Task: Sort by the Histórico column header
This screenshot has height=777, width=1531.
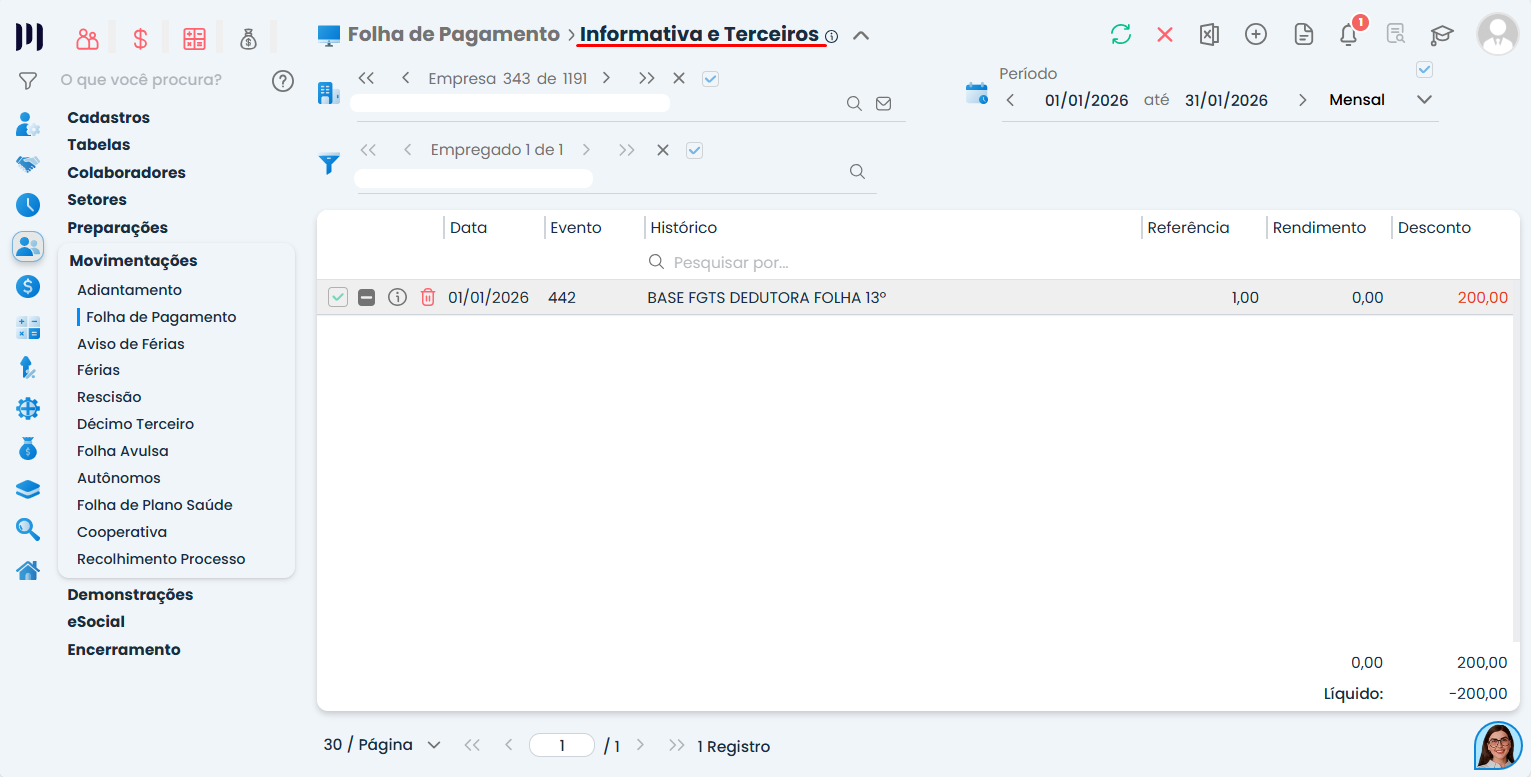Action: tap(684, 228)
